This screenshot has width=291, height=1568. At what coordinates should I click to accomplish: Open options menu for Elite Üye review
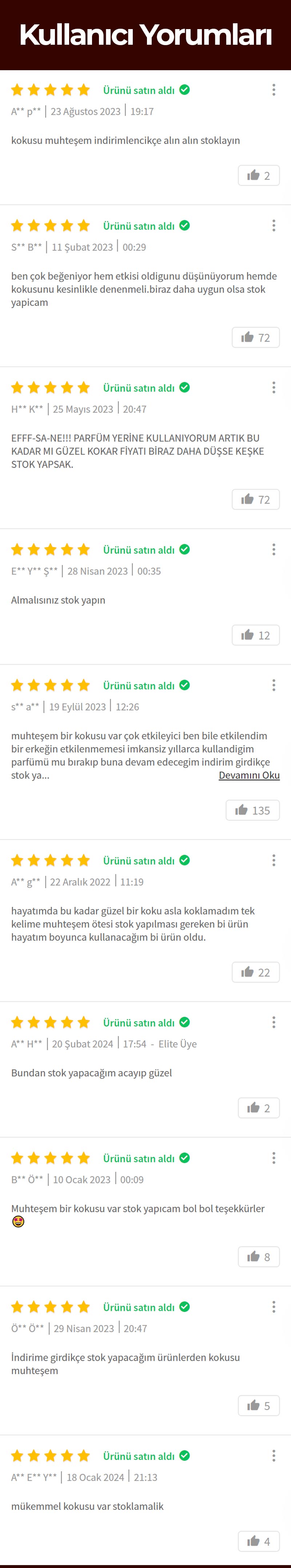pos(274,1023)
